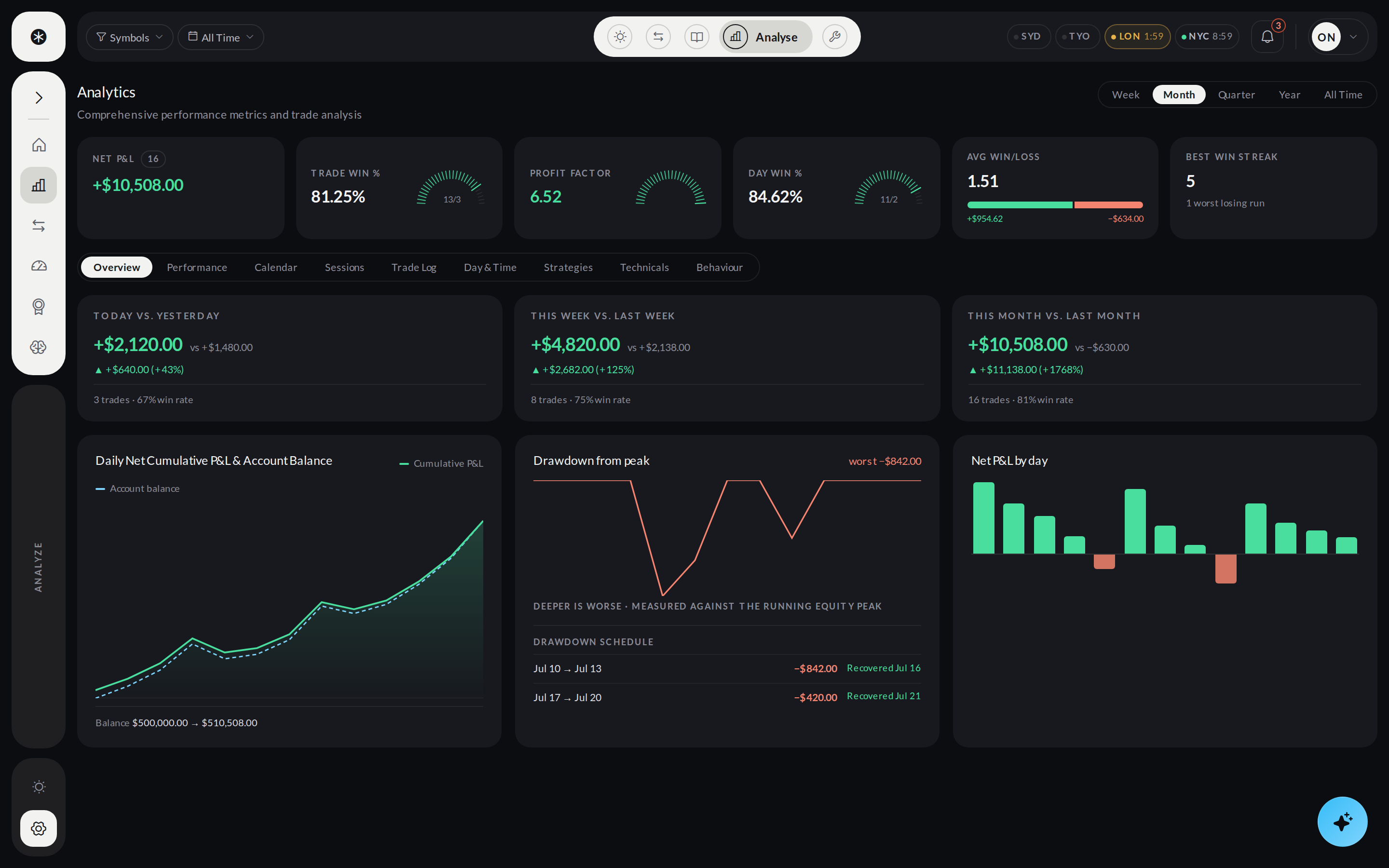Open the All Time date dropdown
The width and height of the screenshot is (1389, 868).
coord(221,37)
